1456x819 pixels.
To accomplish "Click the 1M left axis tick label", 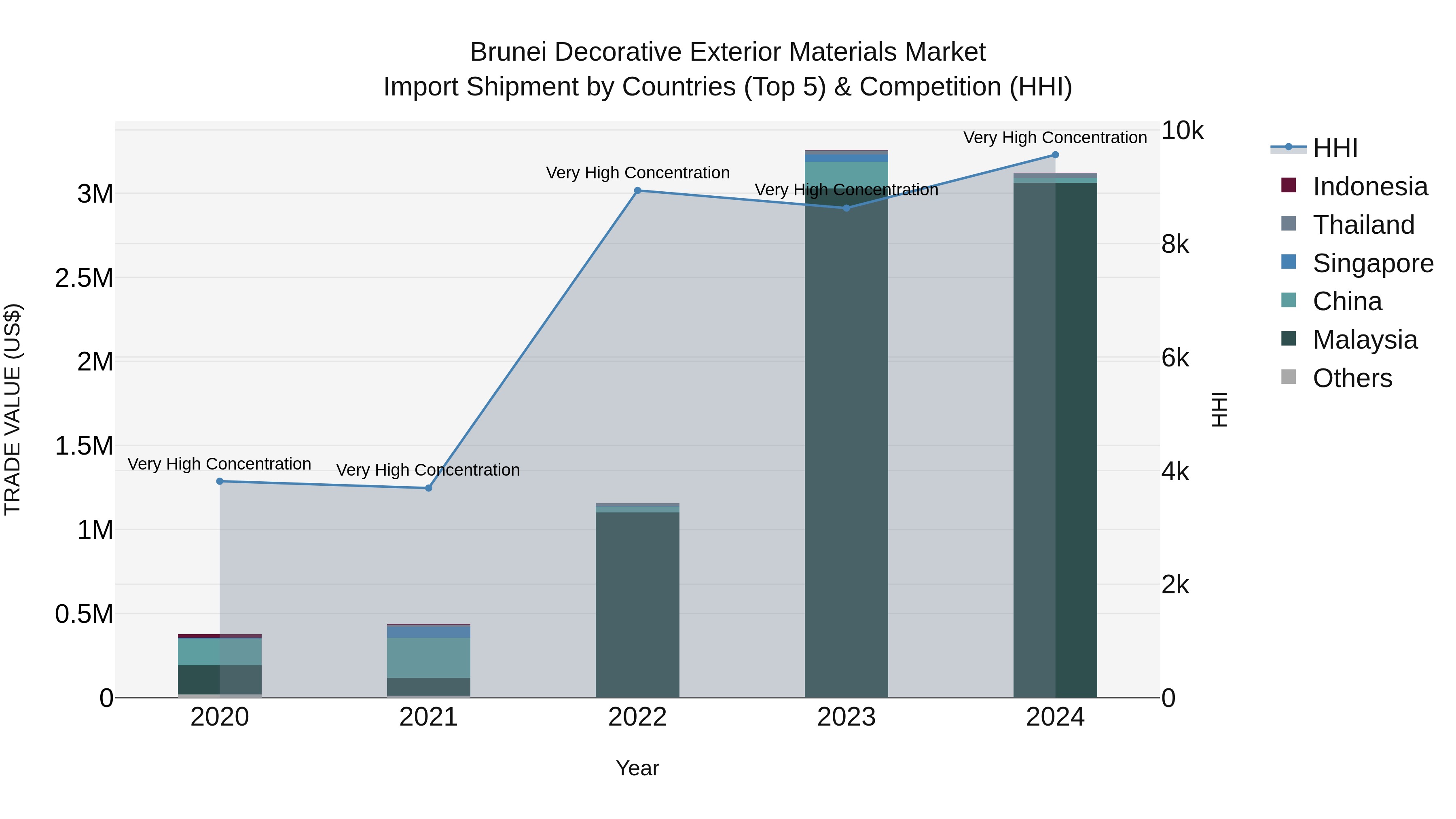I will click(x=95, y=530).
